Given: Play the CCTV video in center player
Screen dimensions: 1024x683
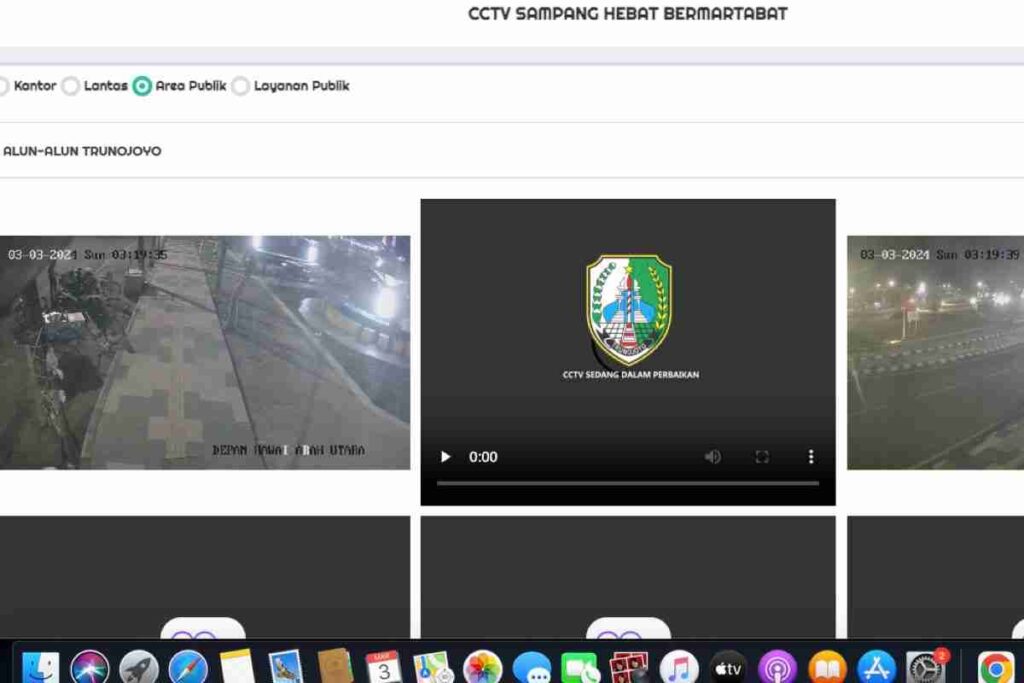Looking at the screenshot, I should pos(446,457).
